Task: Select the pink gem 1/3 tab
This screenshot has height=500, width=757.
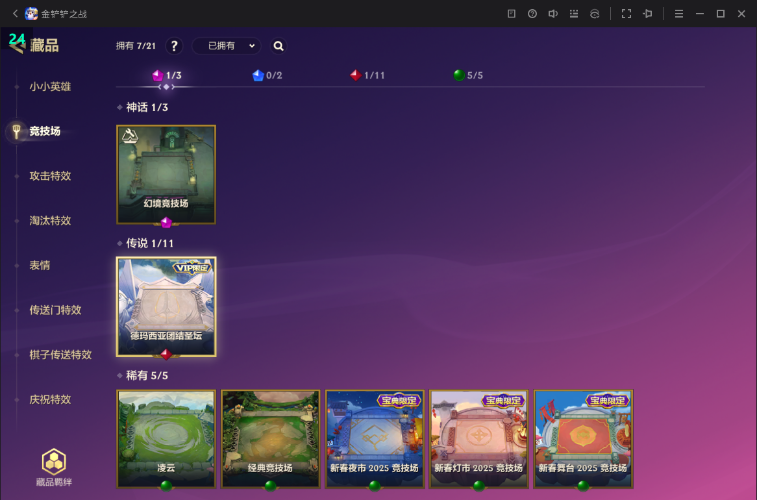Action: coord(167,75)
